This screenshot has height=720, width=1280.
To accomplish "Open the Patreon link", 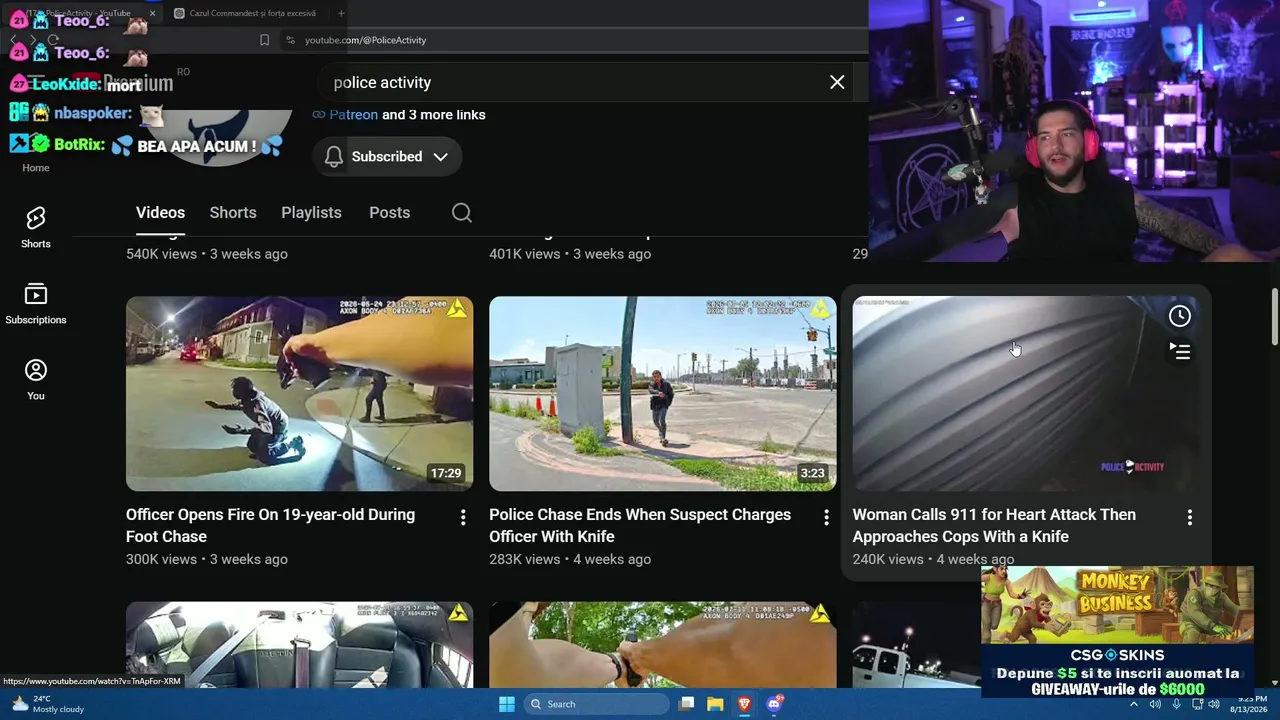I will click(353, 114).
